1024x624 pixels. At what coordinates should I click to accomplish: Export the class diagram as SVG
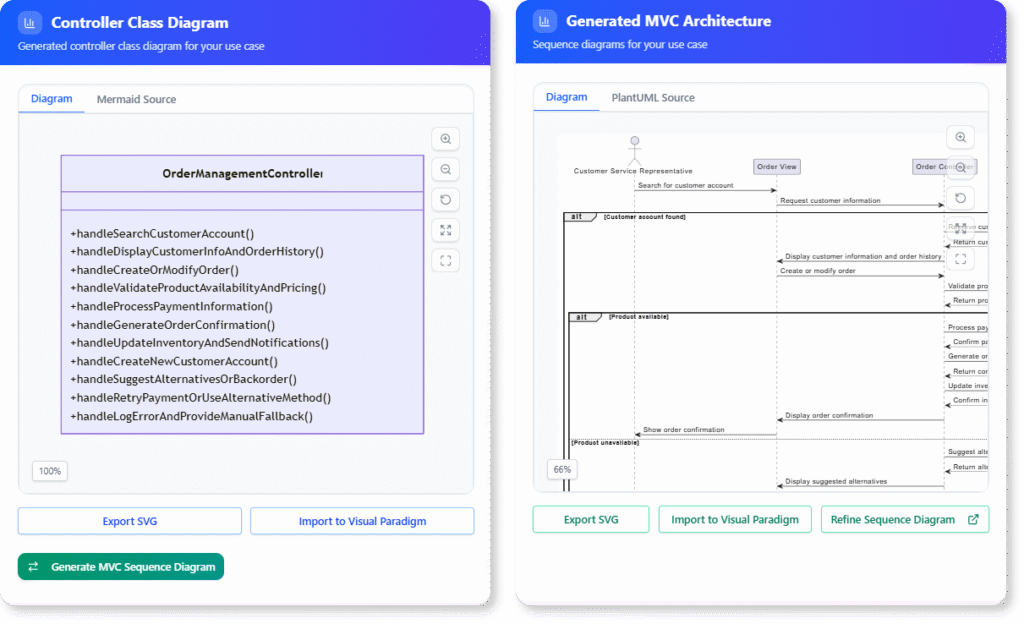point(129,521)
